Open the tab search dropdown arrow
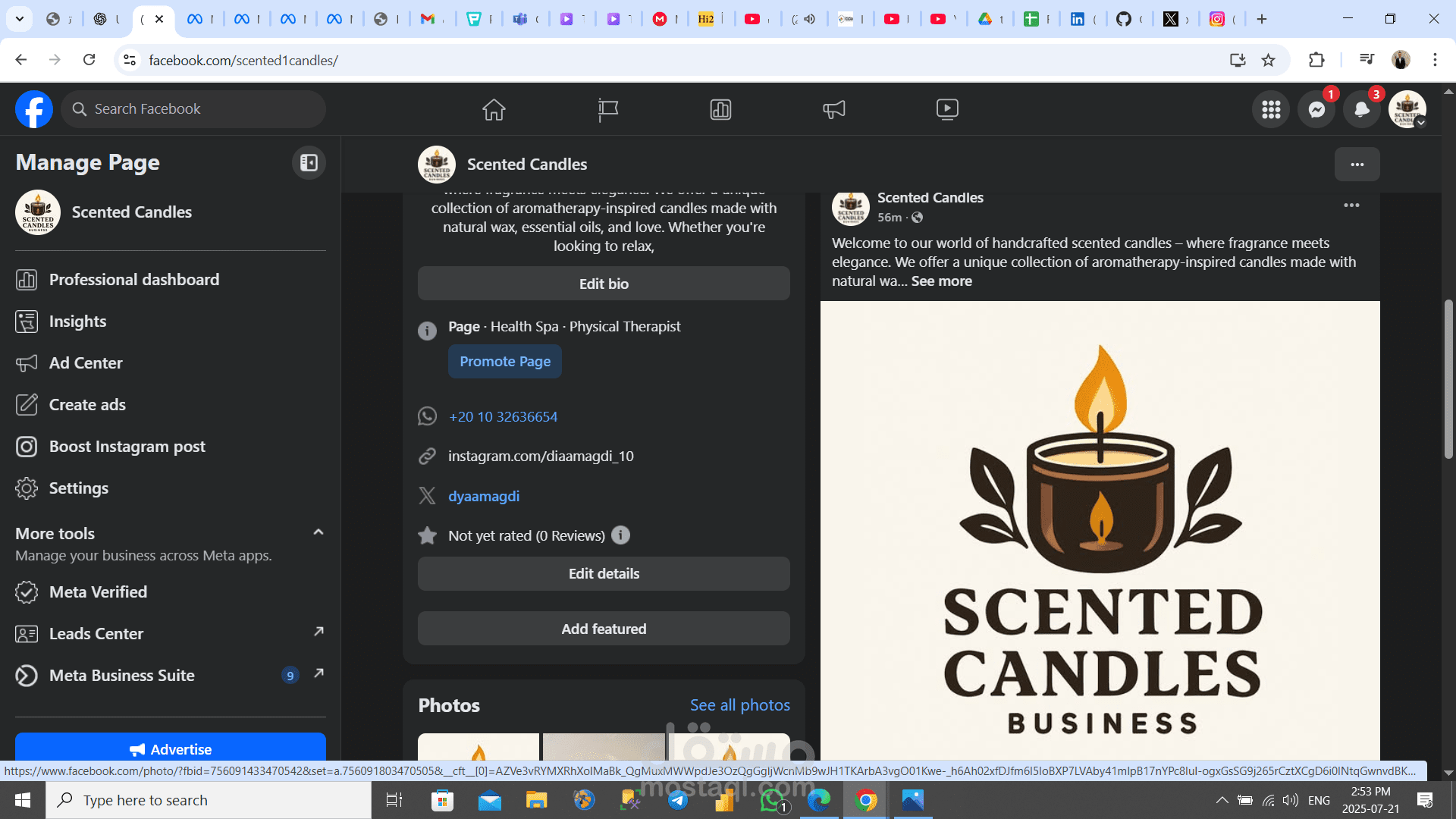The image size is (1456, 819). coord(20,19)
